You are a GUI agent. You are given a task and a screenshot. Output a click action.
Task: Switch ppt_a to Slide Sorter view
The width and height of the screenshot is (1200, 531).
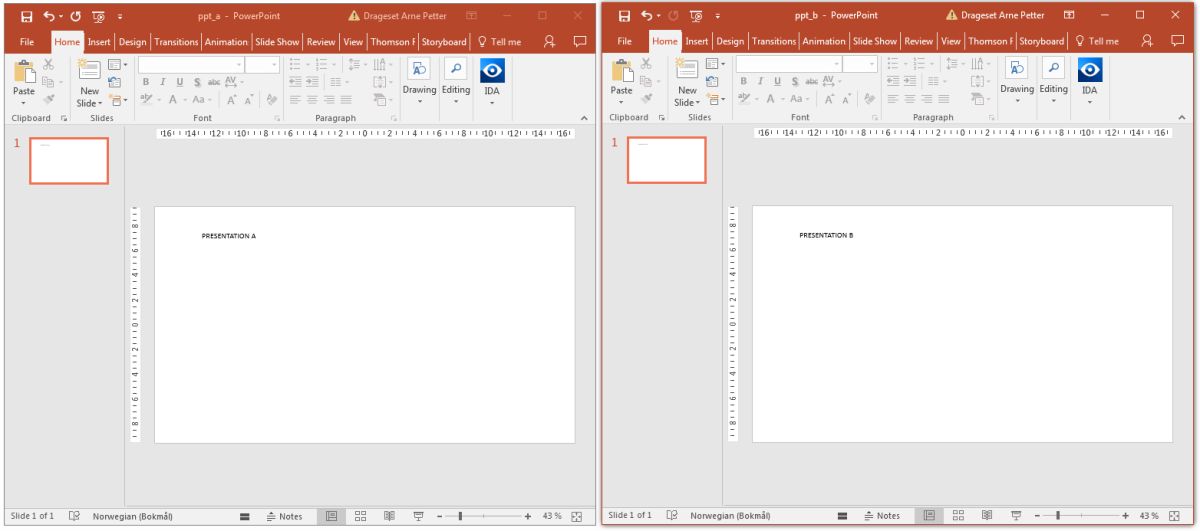[x=360, y=516]
